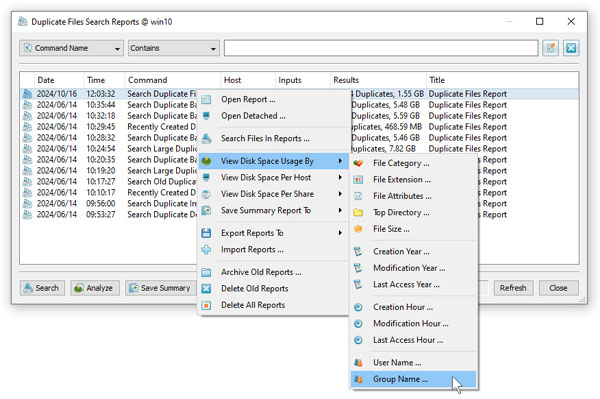Click the File Size icon in submenu
Viewport: 600px width, 399px height.
coord(358,229)
